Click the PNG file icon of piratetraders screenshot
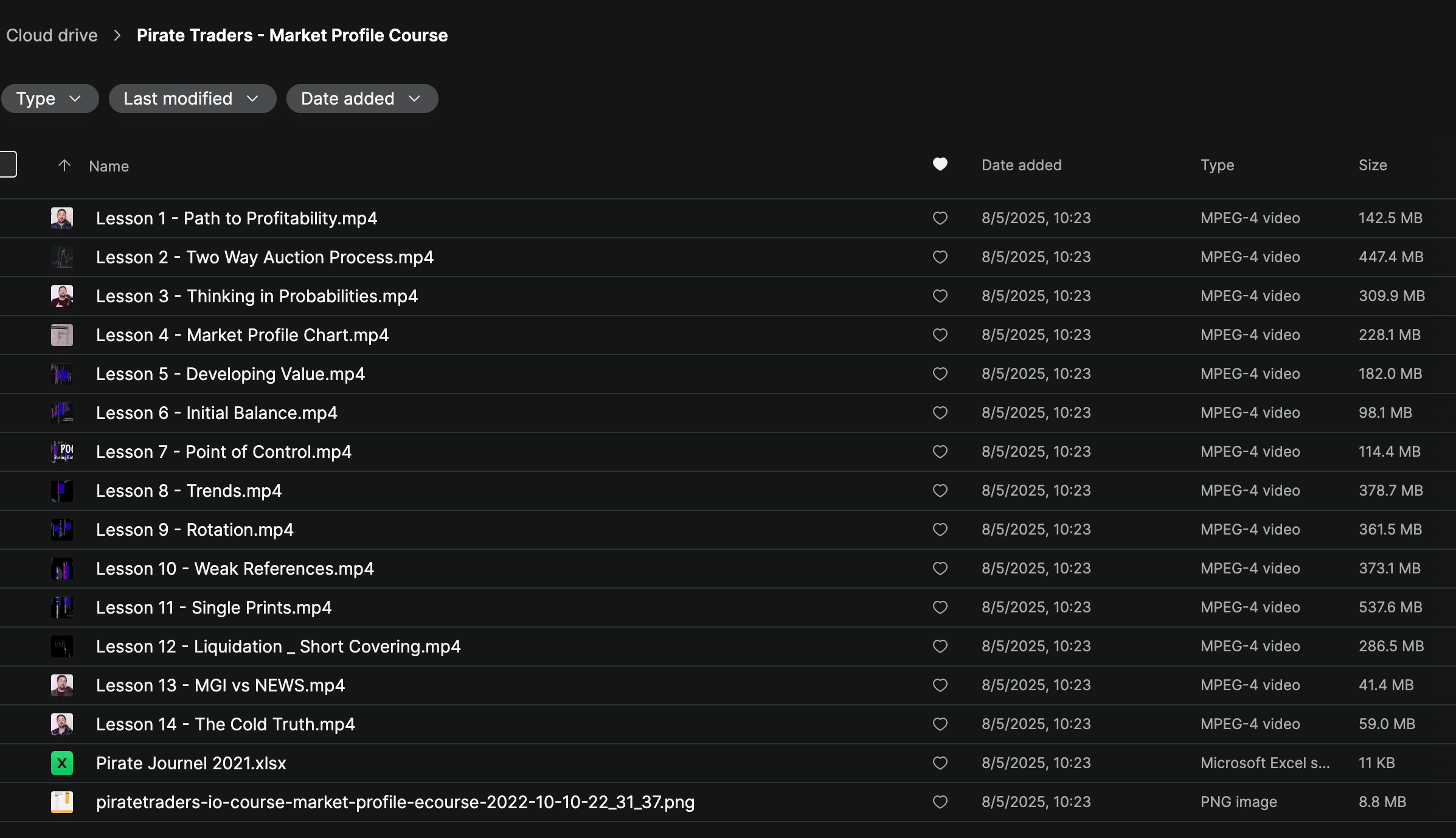 point(61,802)
